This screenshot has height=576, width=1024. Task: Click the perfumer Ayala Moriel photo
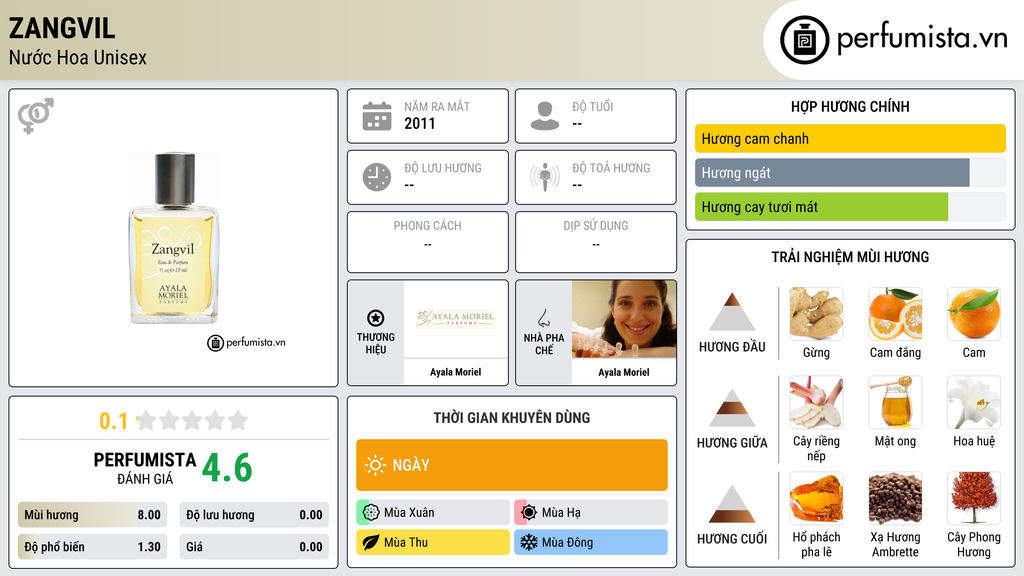tap(624, 319)
